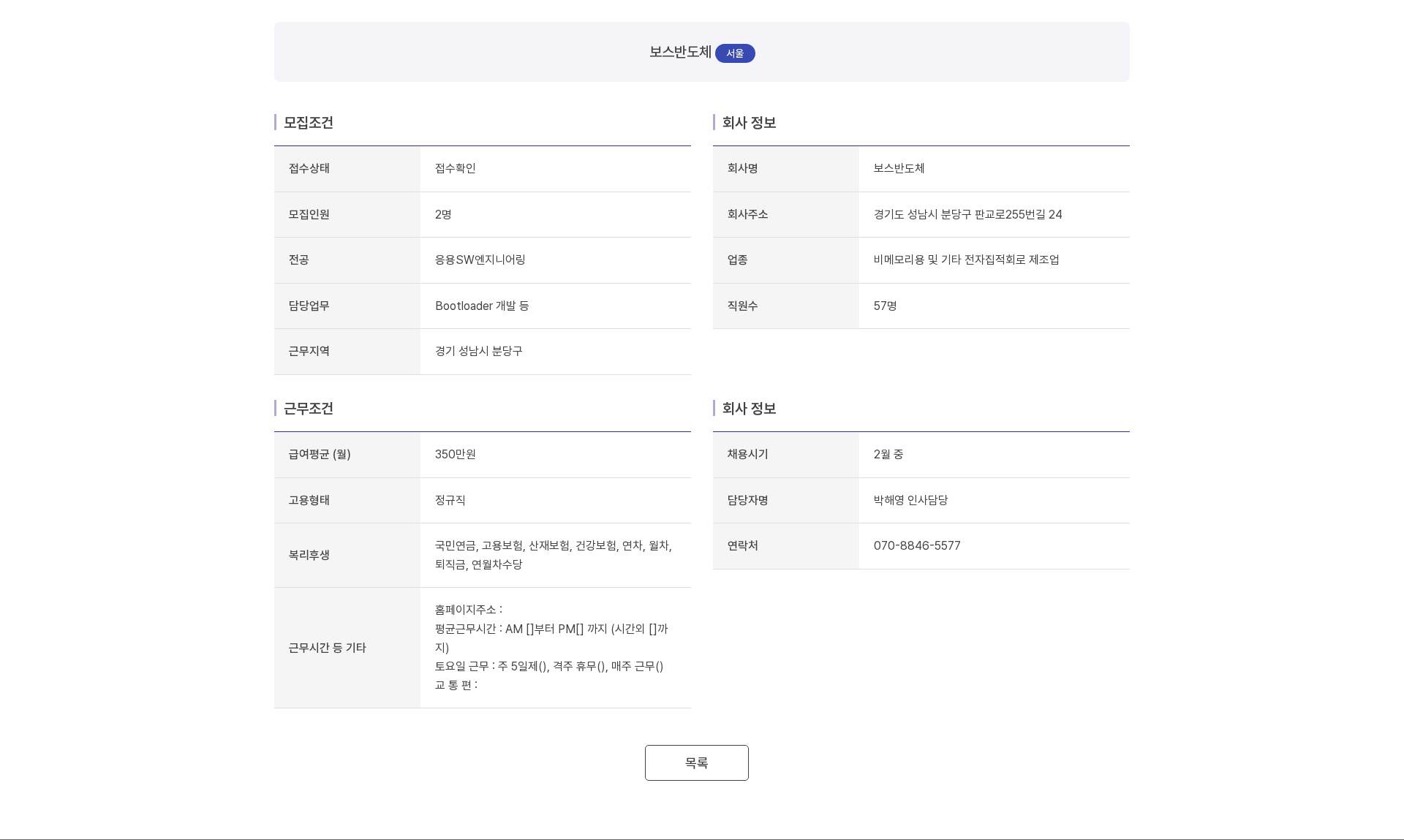Click the 정규직 employment type value
Screen dimensions: 1404x840
click(450, 500)
